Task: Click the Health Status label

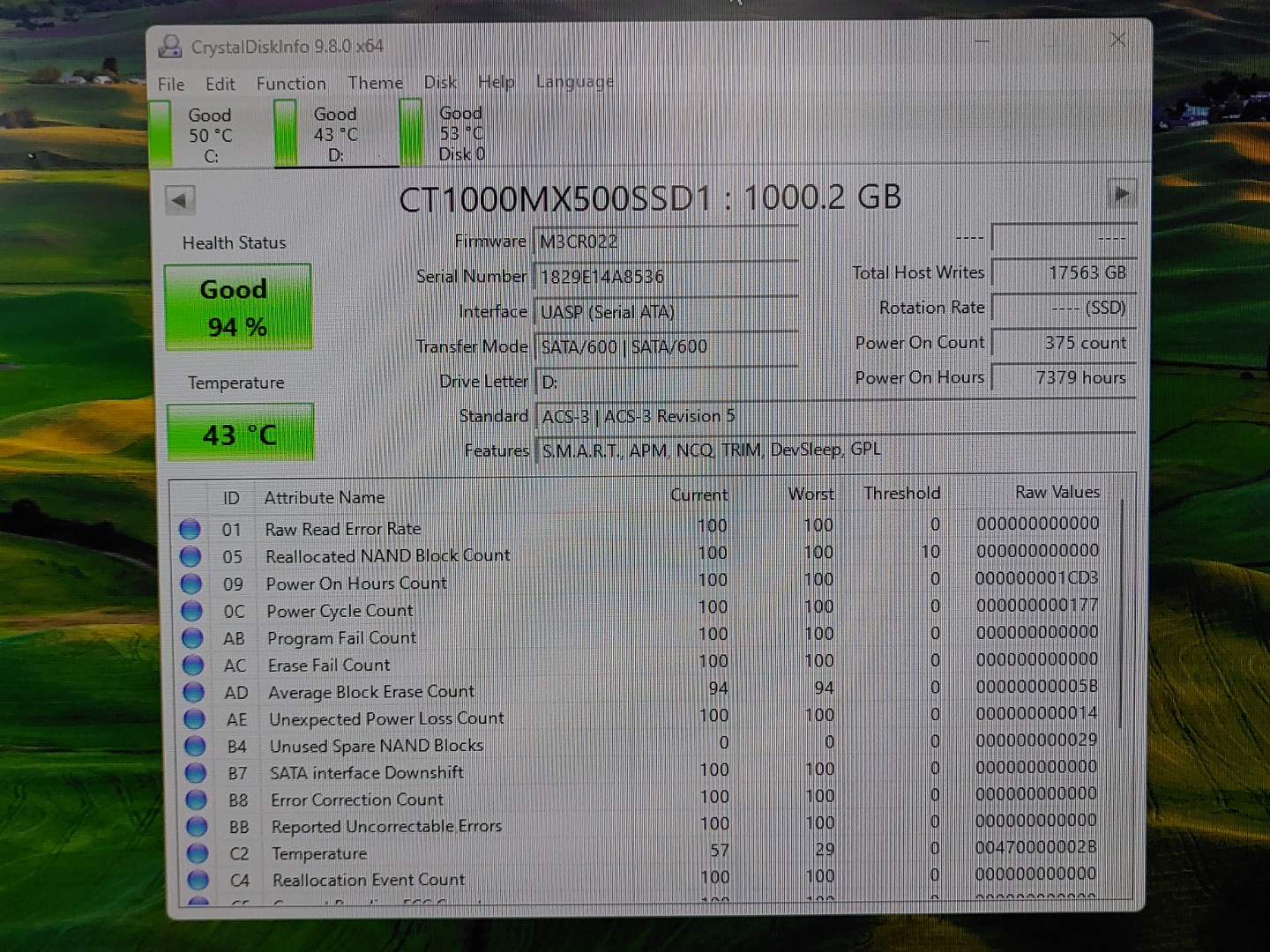Action: pos(234,242)
